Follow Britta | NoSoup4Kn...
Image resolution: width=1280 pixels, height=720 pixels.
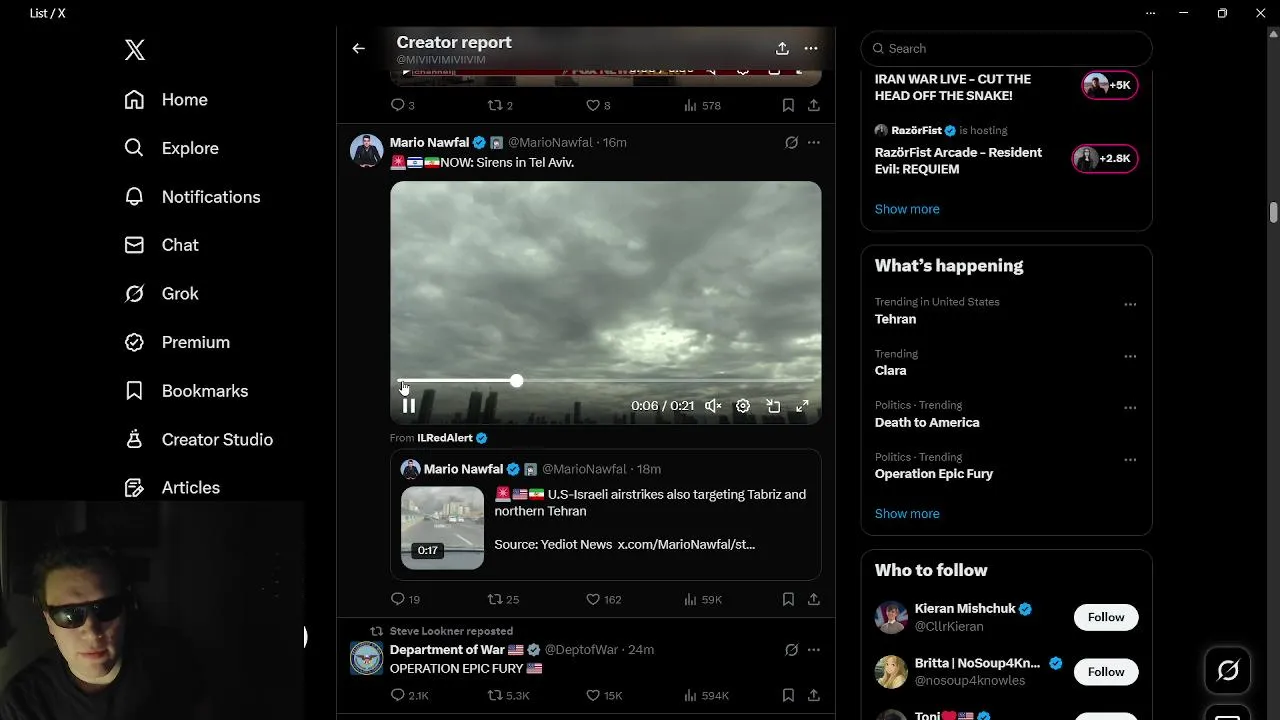[1106, 672]
